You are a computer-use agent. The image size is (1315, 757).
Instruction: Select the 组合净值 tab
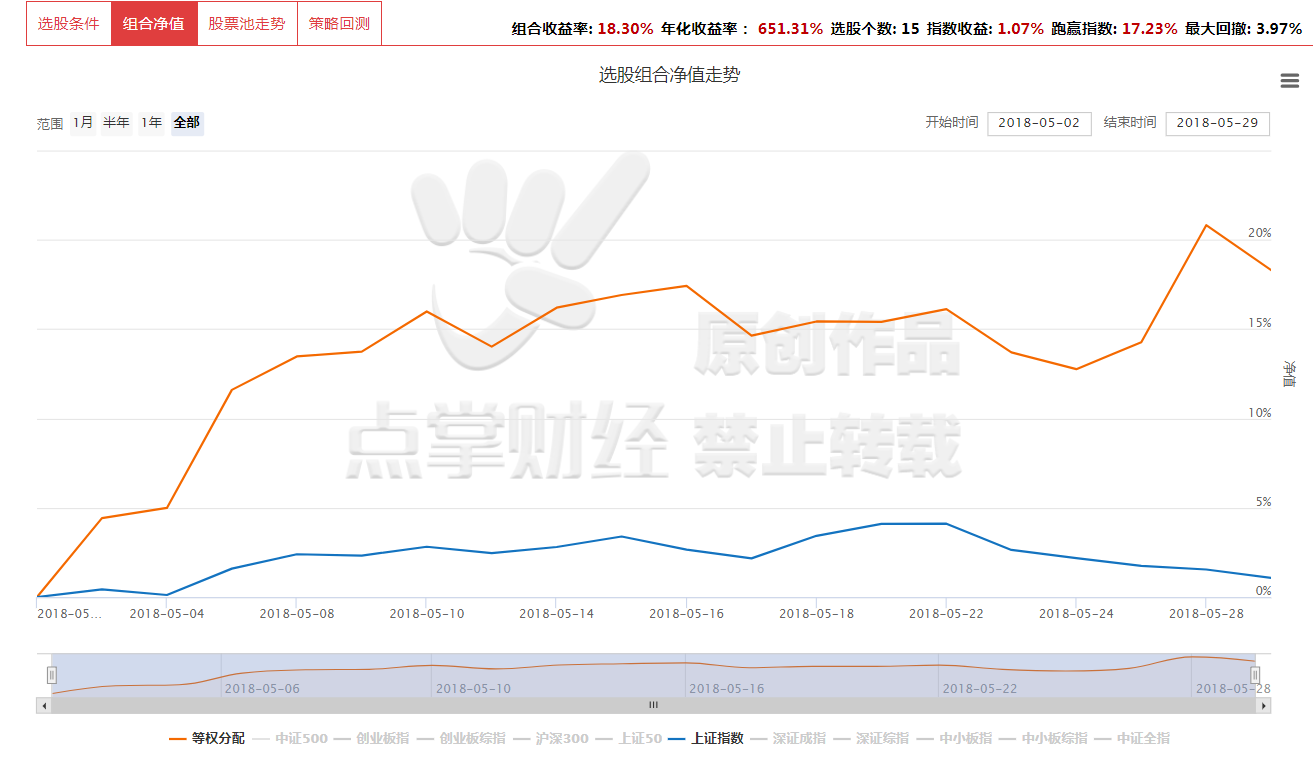pos(153,23)
